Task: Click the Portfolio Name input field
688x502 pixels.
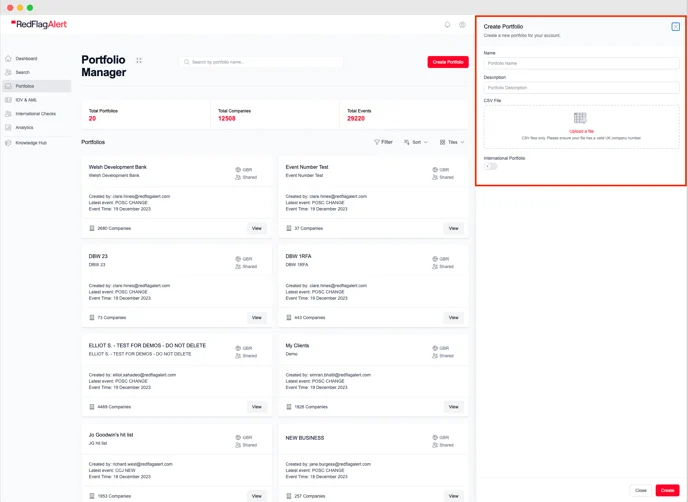Action: tap(581, 63)
